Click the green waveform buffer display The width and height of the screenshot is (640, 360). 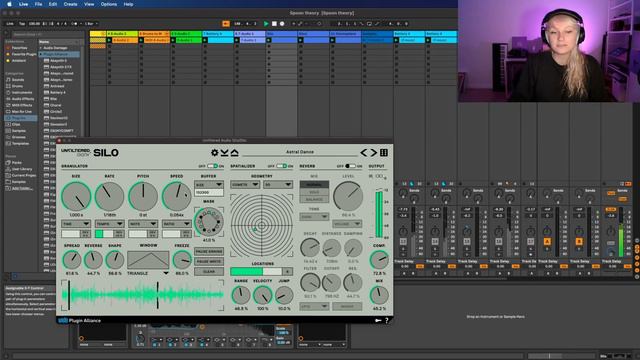pos(142,295)
